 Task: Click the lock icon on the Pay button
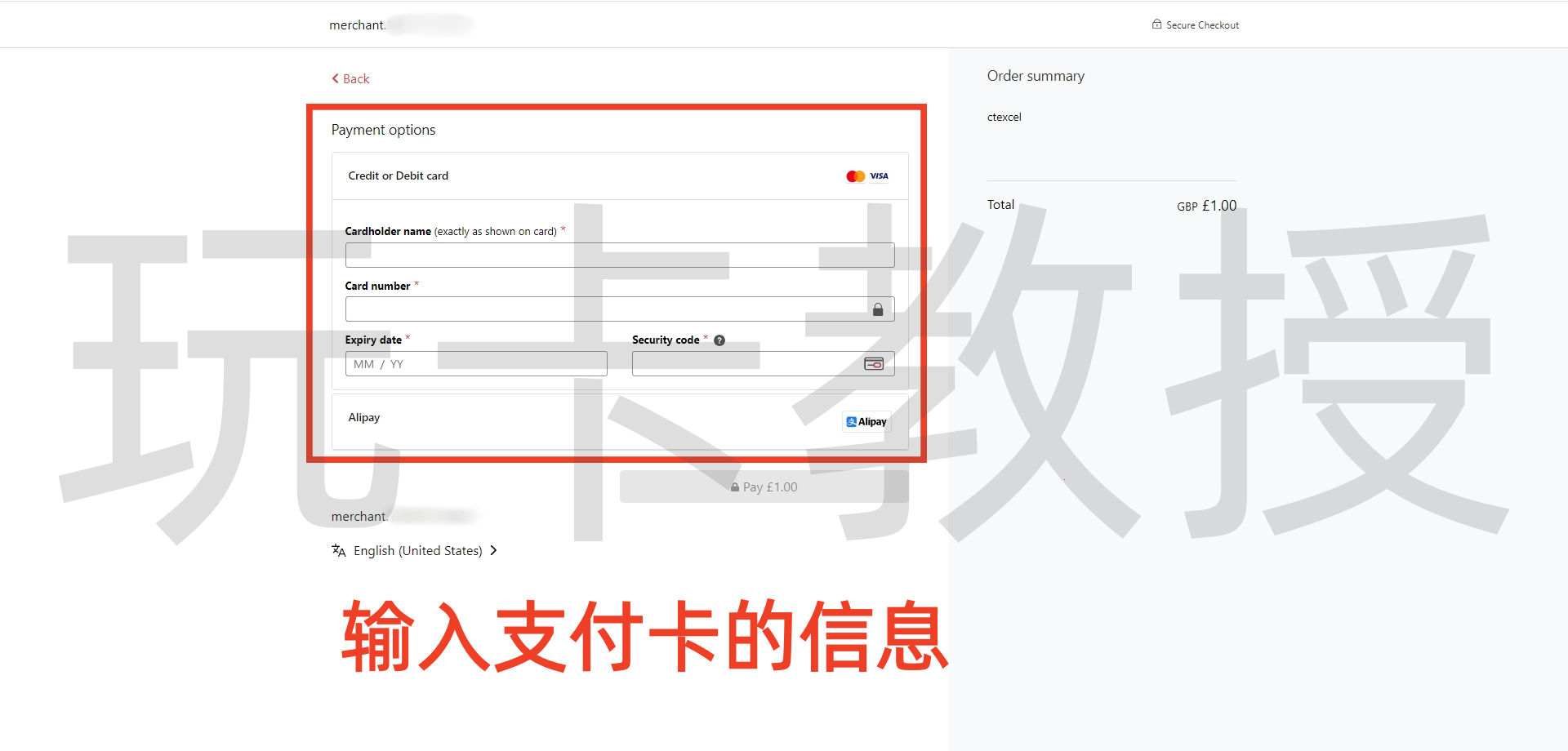coord(734,487)
